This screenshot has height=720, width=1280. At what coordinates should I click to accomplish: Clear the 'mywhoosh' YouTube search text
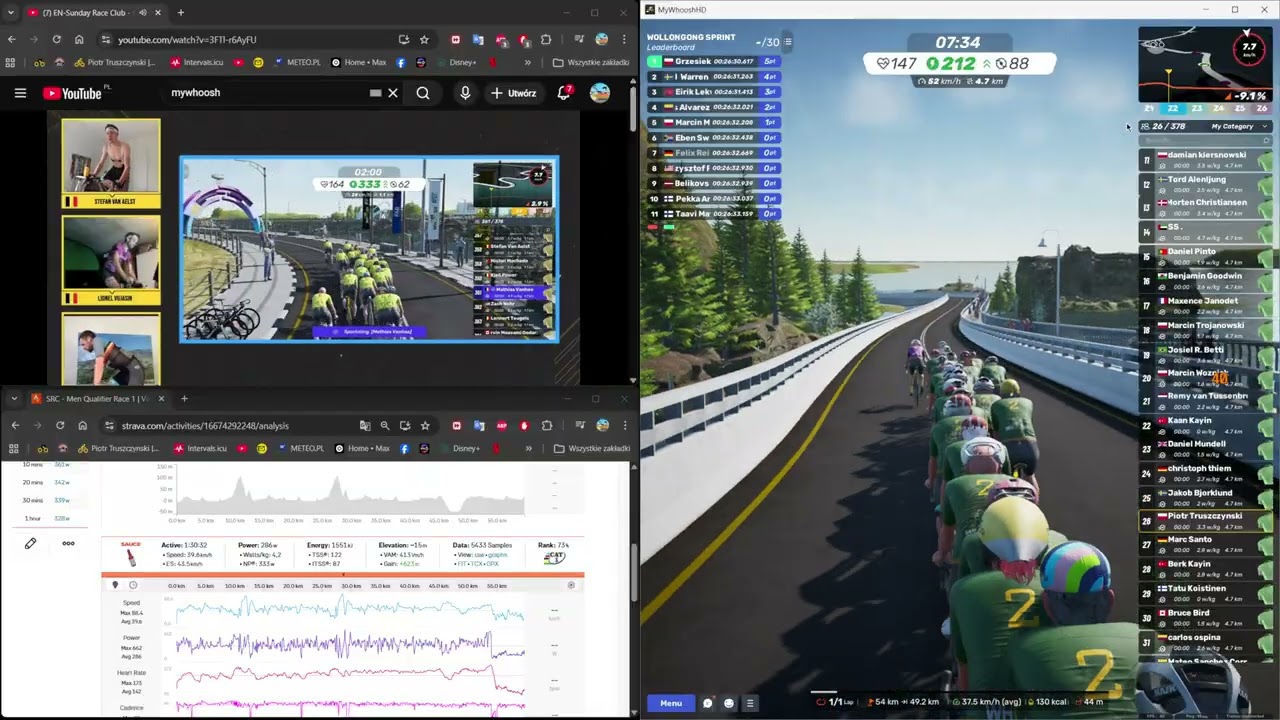[x=393, y=93]
